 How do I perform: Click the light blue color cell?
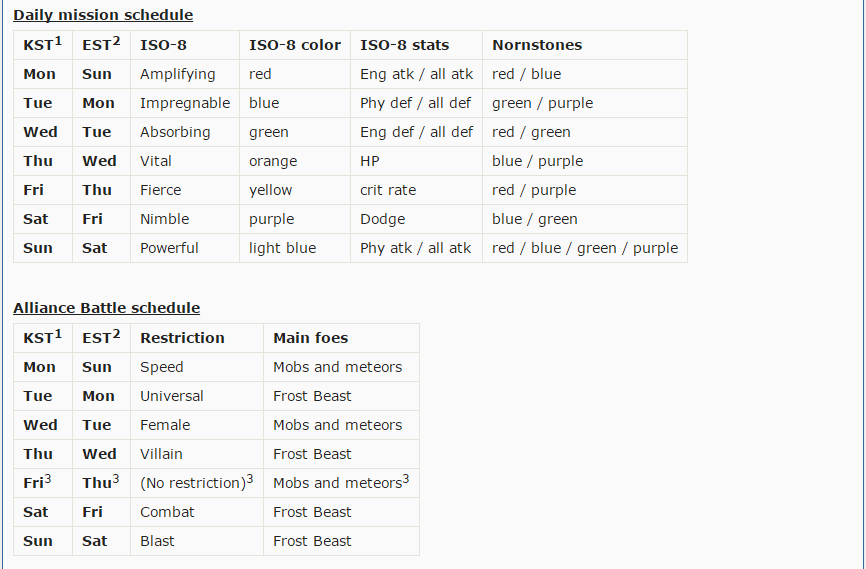(x=282, y=248)
